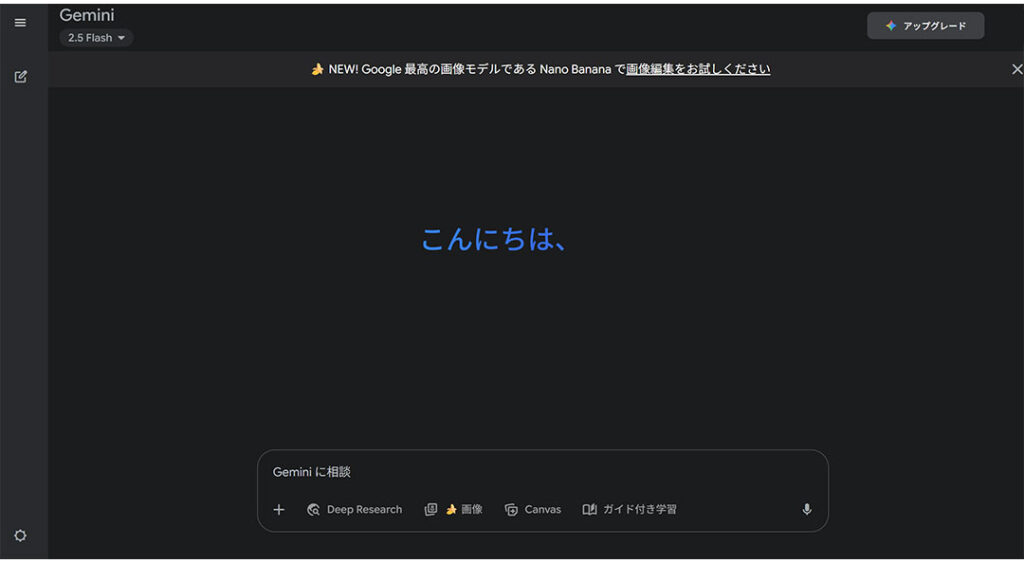Screen dimensions: 1024x563
Task: Click the open-book icon for guided learning
Action: [590, 509]
